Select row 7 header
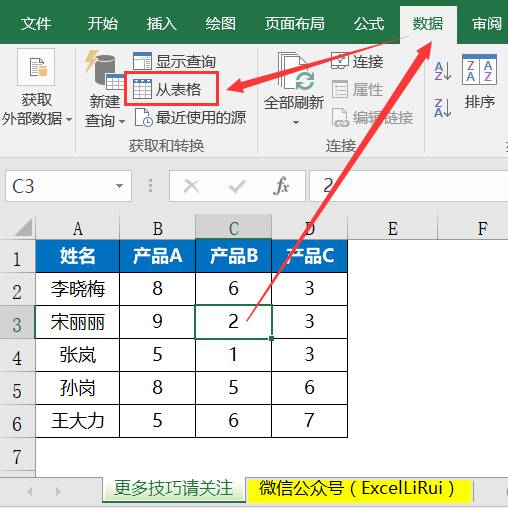This screenshot has width=508, height=508. (17, 455)
